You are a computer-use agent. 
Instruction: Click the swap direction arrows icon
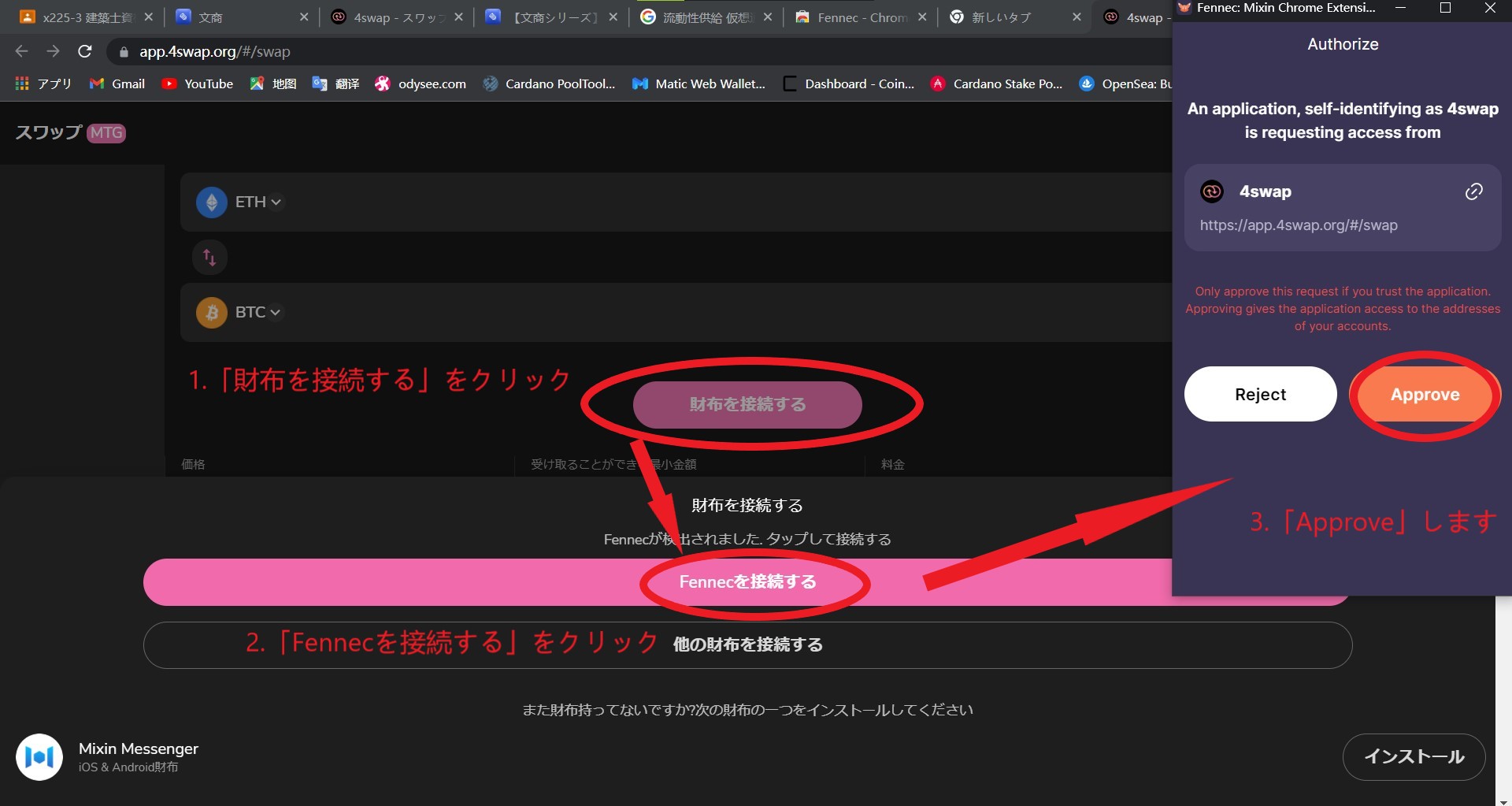tap(209, 257)
